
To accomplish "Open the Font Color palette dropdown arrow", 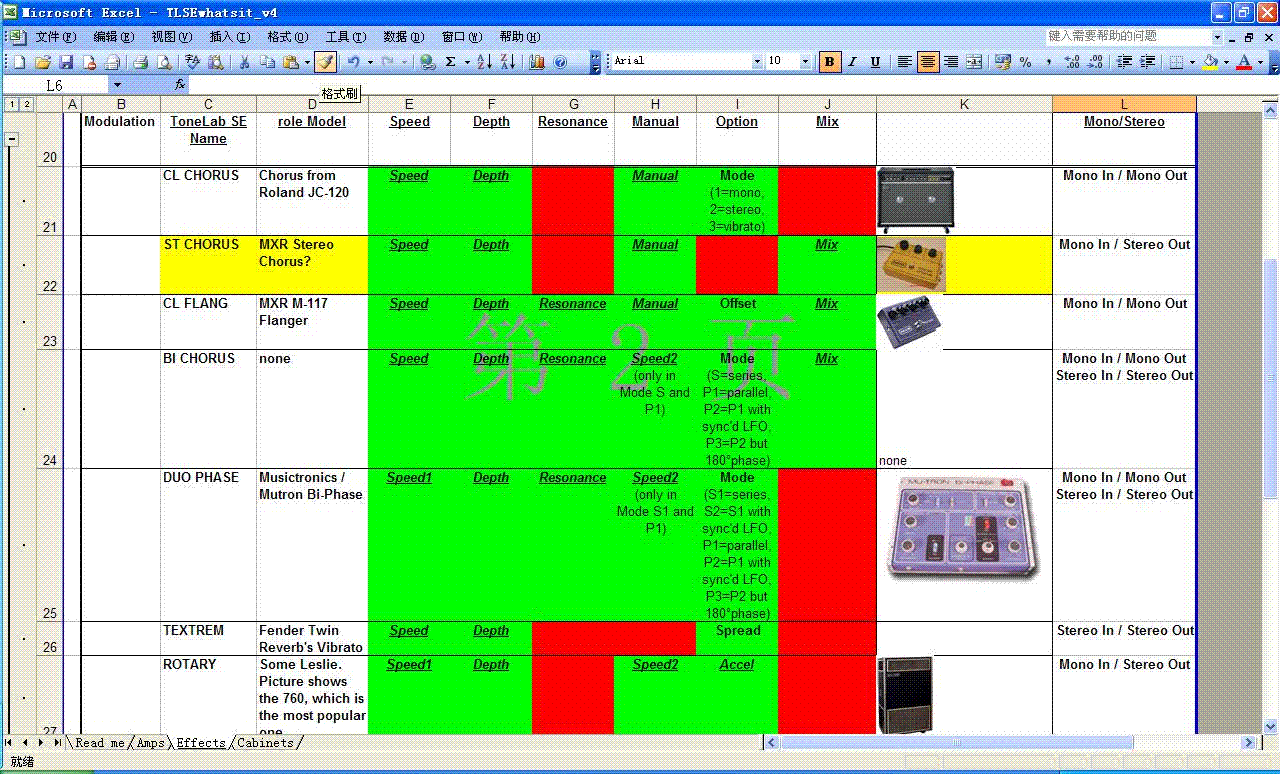I will (x=1260, y=62).
